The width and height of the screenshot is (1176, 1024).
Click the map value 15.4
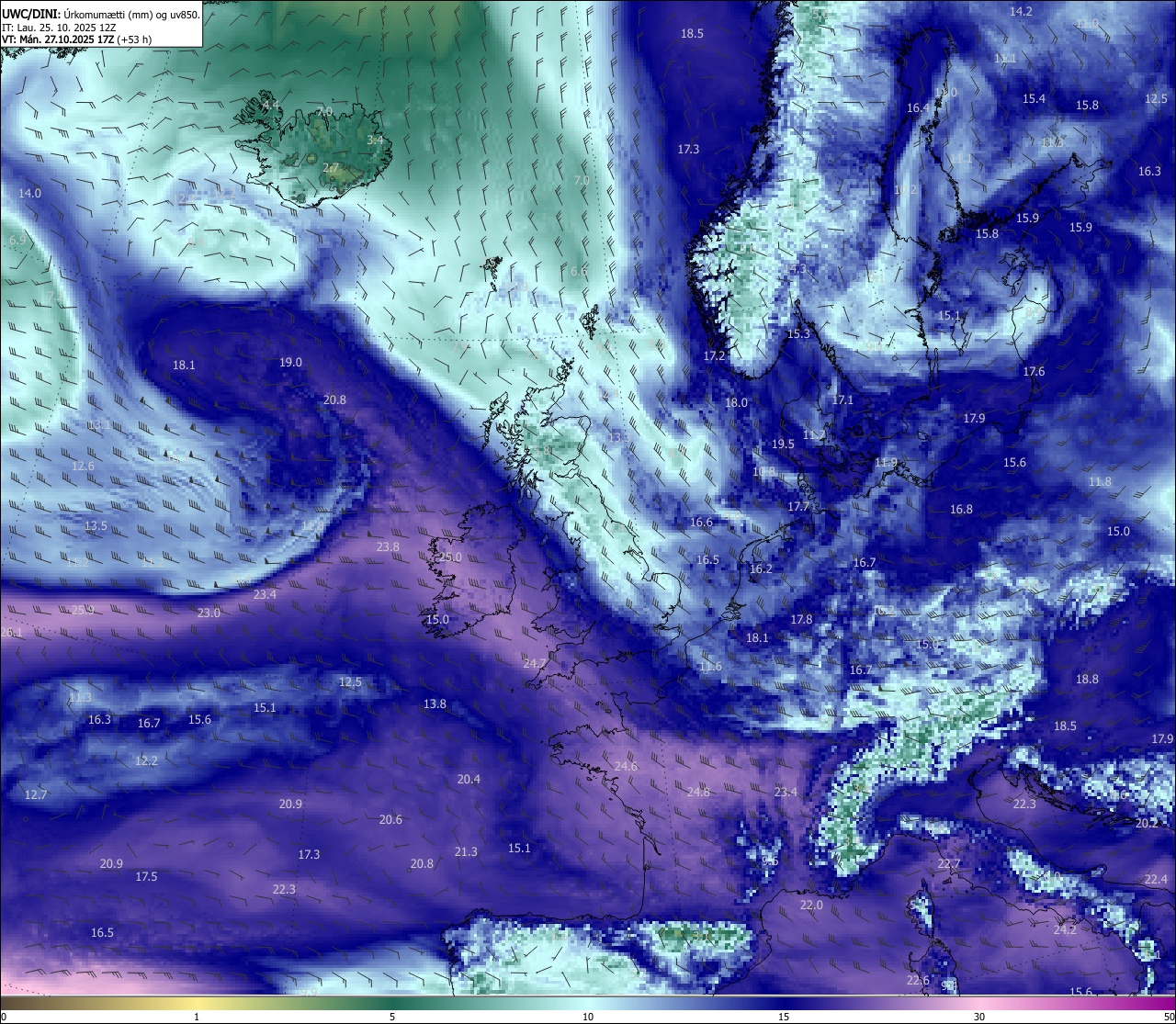tap(1034, 98)
